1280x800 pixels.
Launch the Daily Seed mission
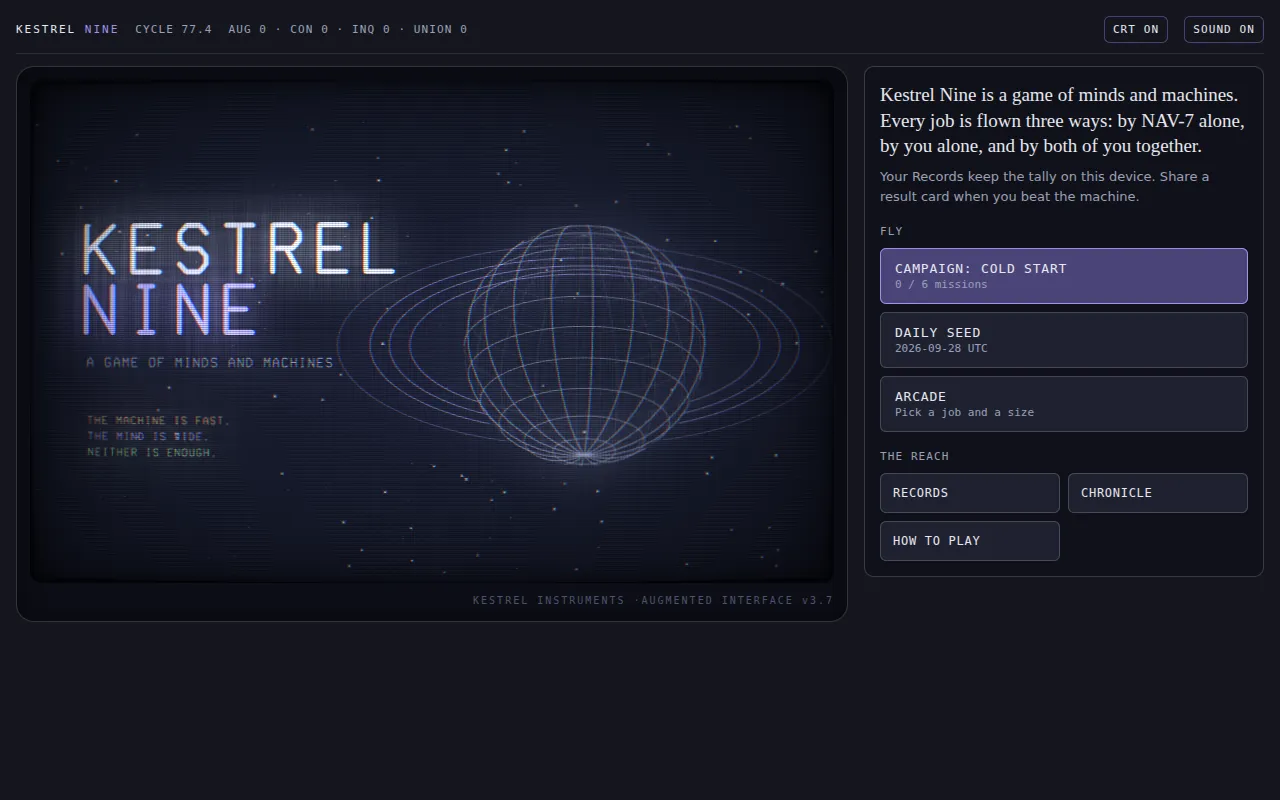coord(1064,340)
